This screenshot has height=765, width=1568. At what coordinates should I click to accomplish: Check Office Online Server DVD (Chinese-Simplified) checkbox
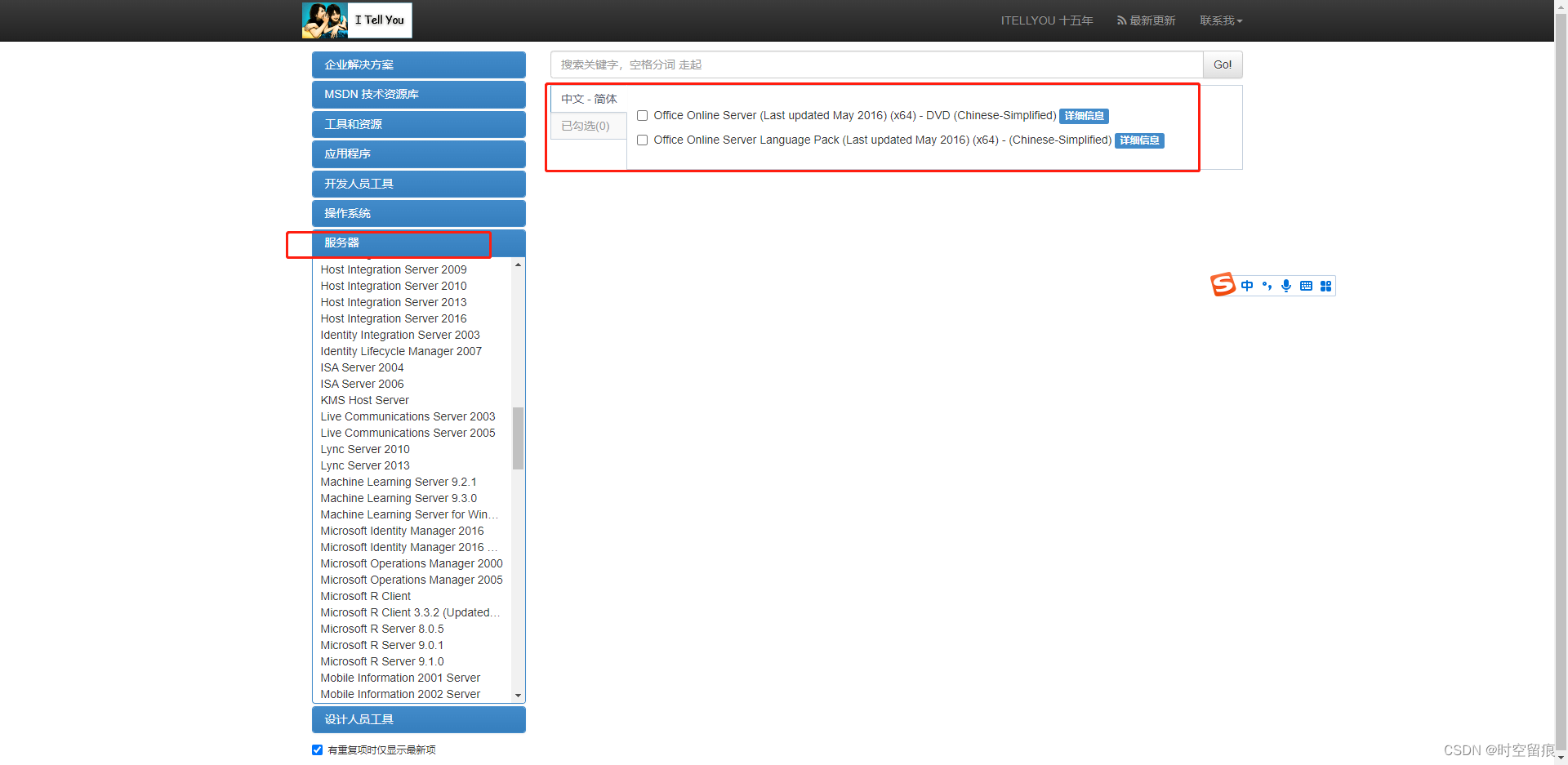coord(643,116)
